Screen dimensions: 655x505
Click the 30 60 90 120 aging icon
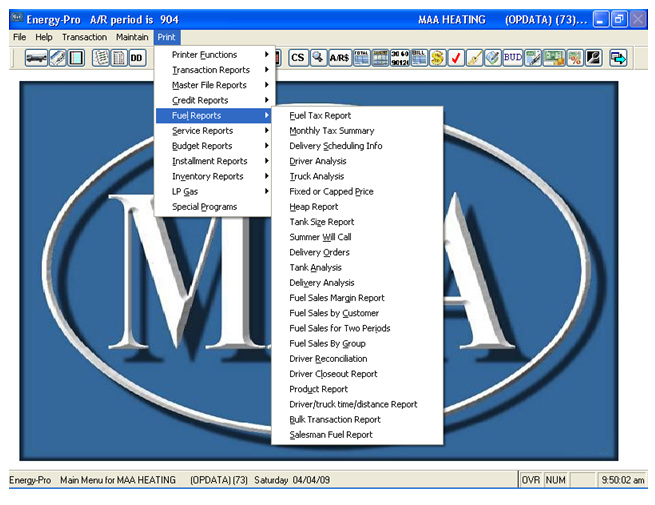399,58
